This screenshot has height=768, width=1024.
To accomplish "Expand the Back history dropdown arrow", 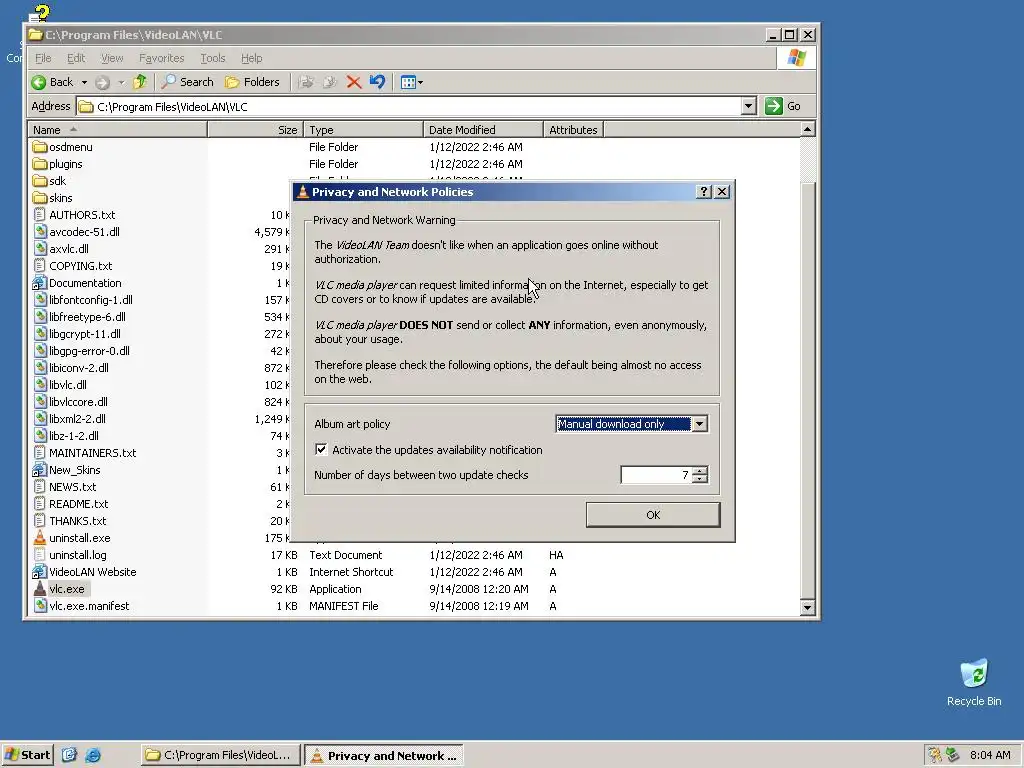I will tap(84, 82).
